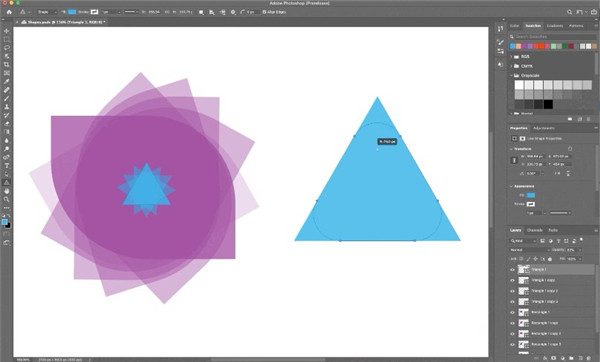The width and height of the screenshot is (600, 362).
Task: Open the Shape tool mode dropdown
Action: 47,12
